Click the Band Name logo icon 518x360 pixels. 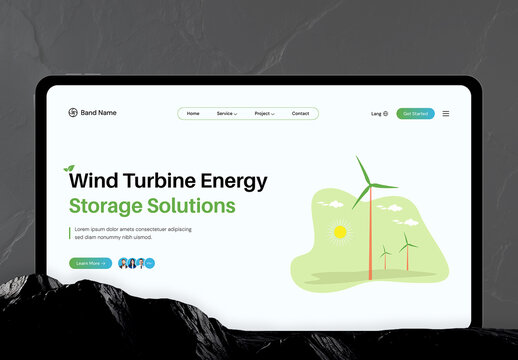(x=73, y=113)
